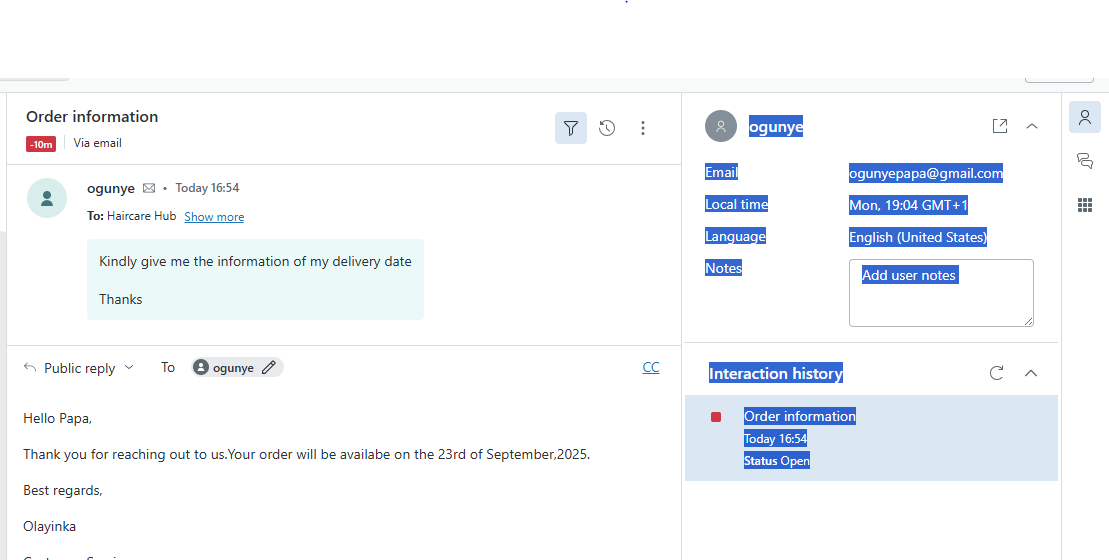Open Order information in interaction history
The image size is (1109, 560).
[x=799, y=416]
